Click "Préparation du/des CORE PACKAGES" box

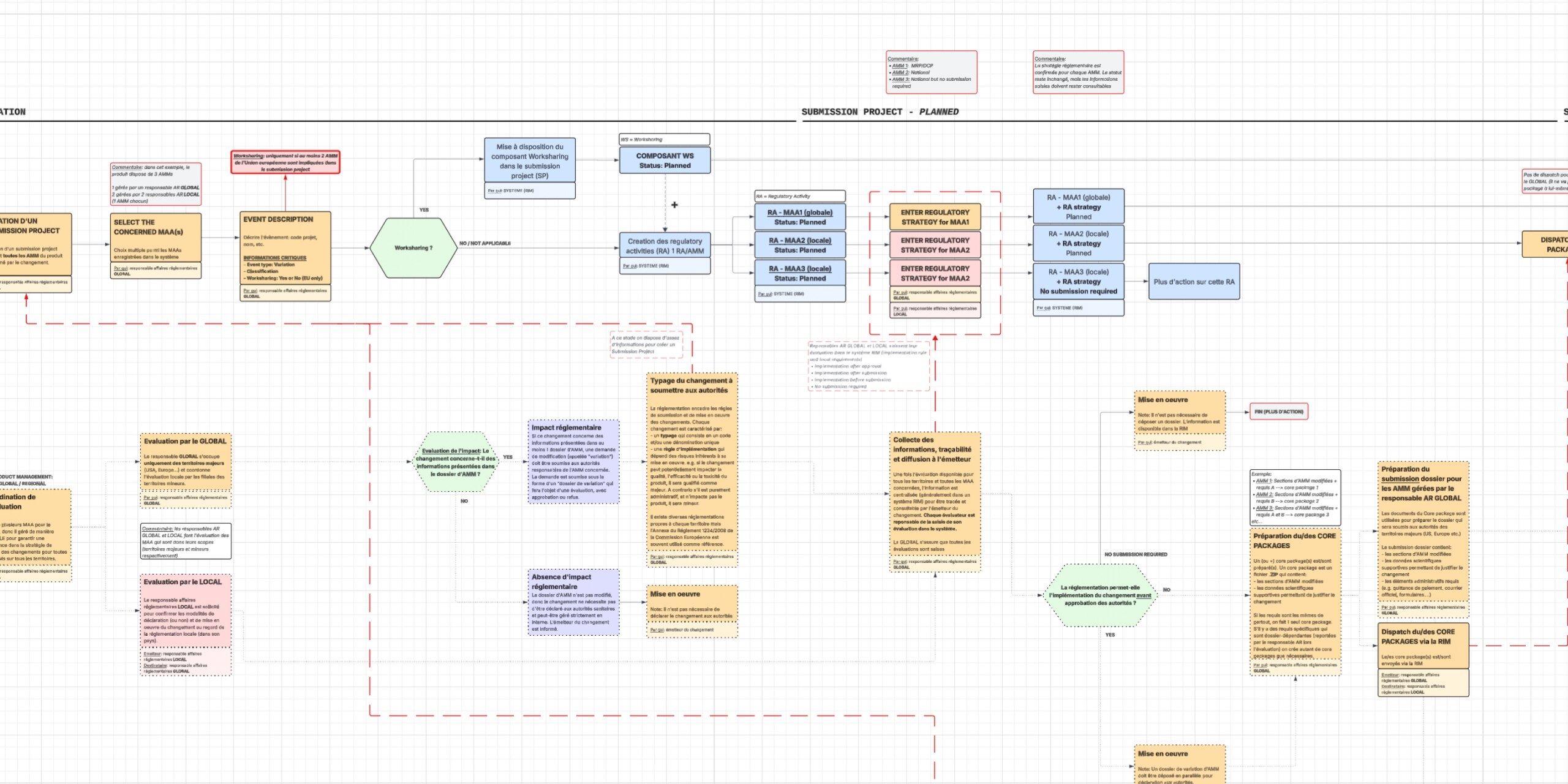coord(1295,595)
